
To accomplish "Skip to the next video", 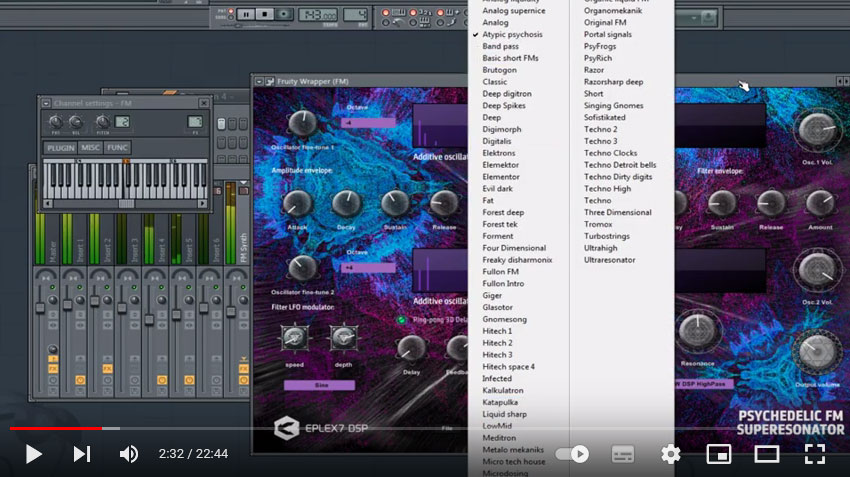I will coord(82,454).
